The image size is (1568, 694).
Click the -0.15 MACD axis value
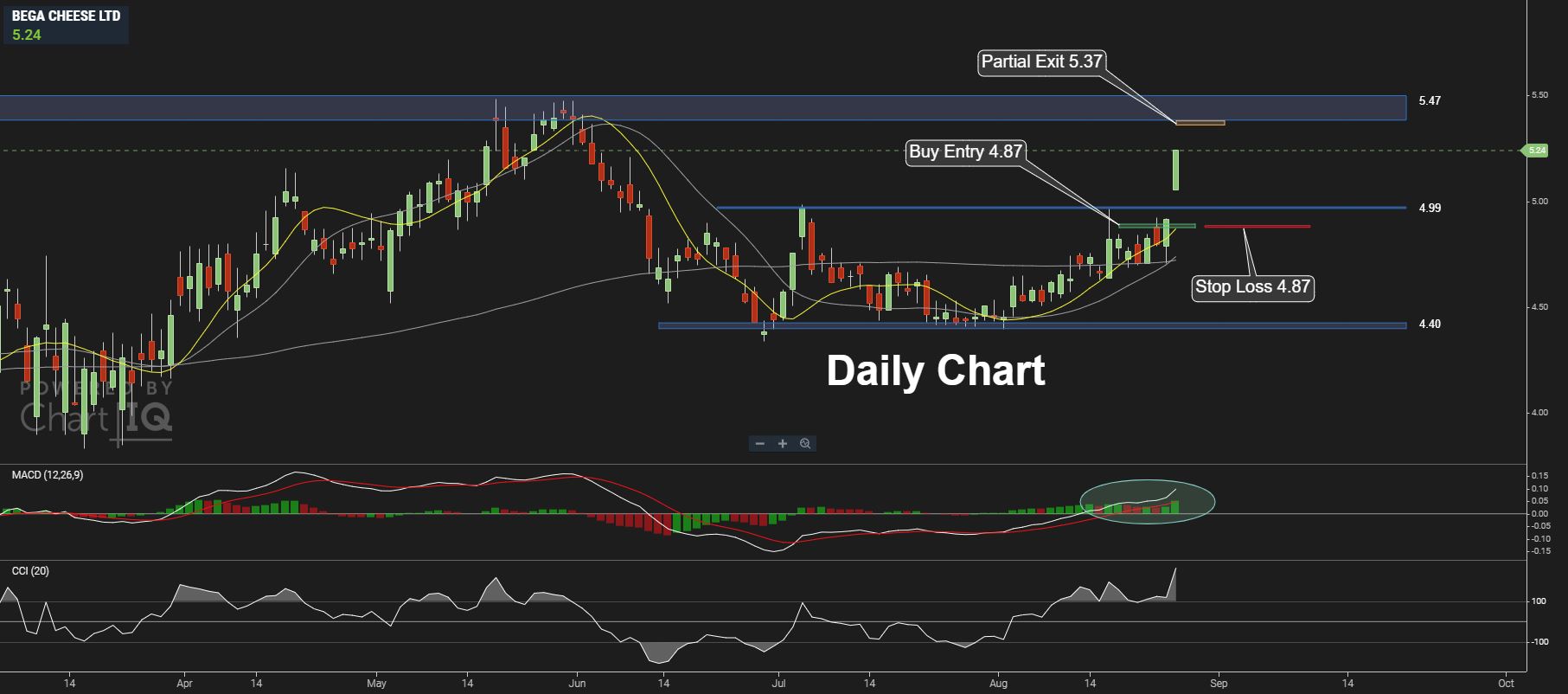[x=1539, y=551]
